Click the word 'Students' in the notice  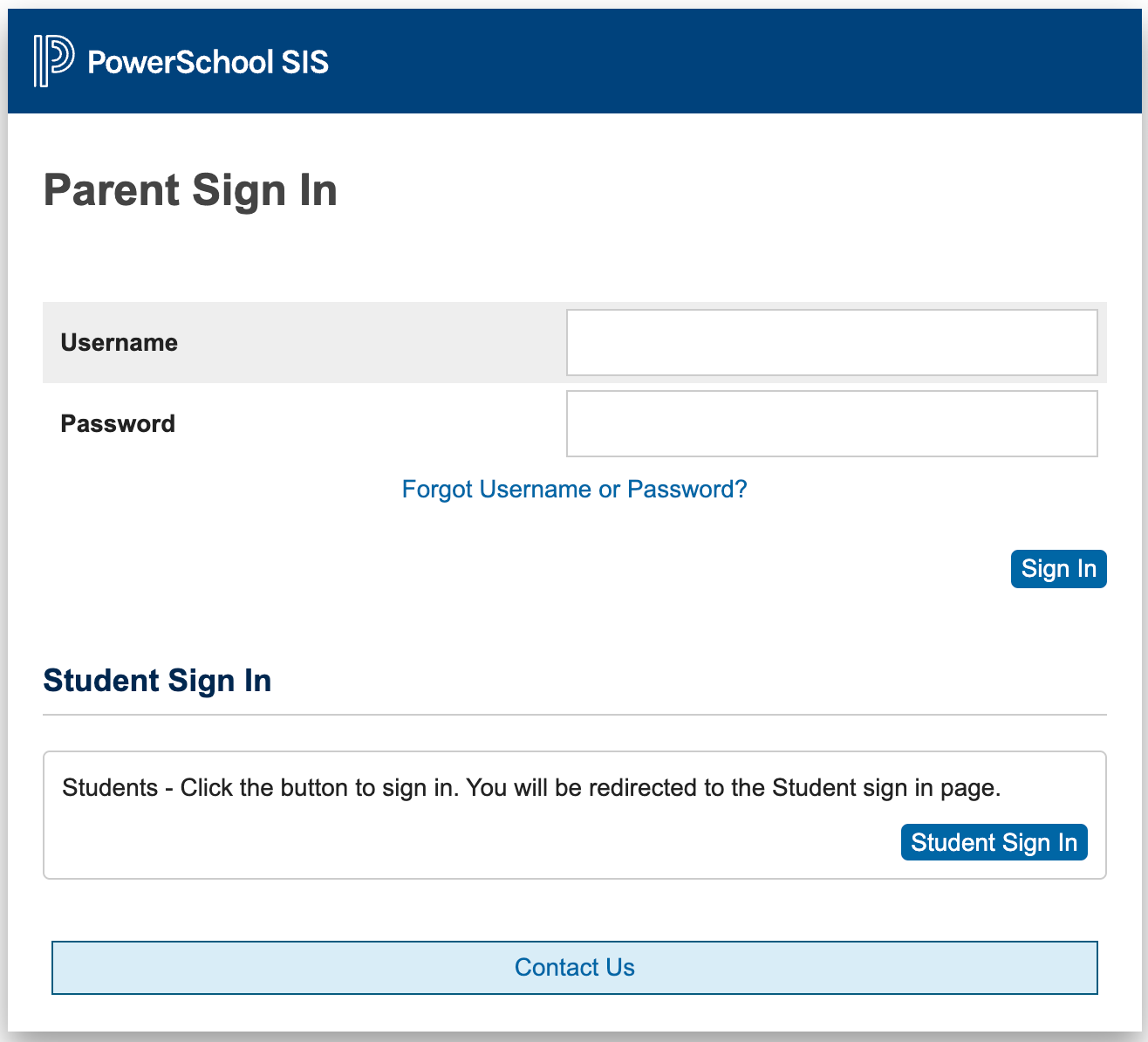[110, 788]
